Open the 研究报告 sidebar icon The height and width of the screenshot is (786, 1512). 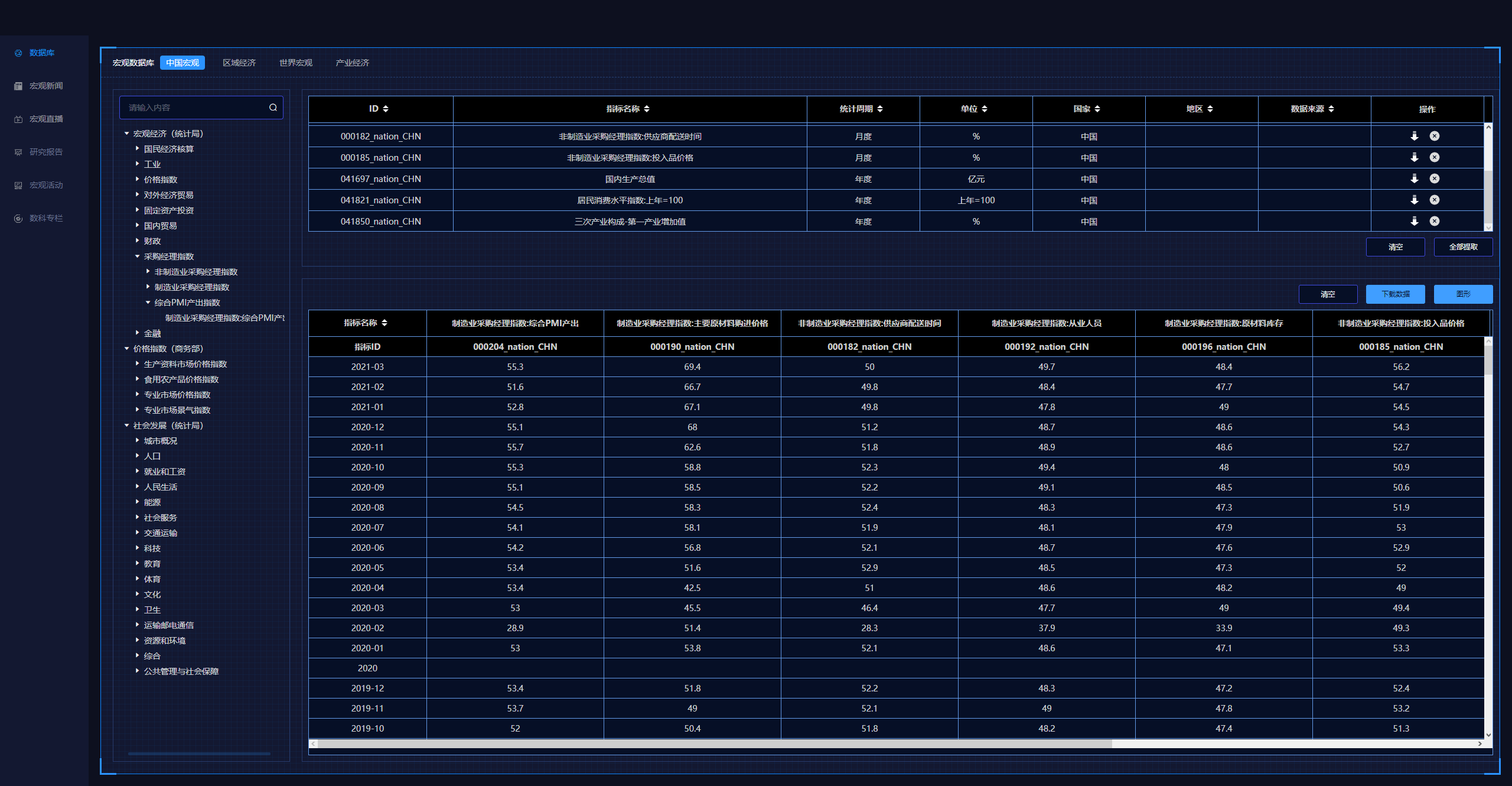(x=18, y=152)
